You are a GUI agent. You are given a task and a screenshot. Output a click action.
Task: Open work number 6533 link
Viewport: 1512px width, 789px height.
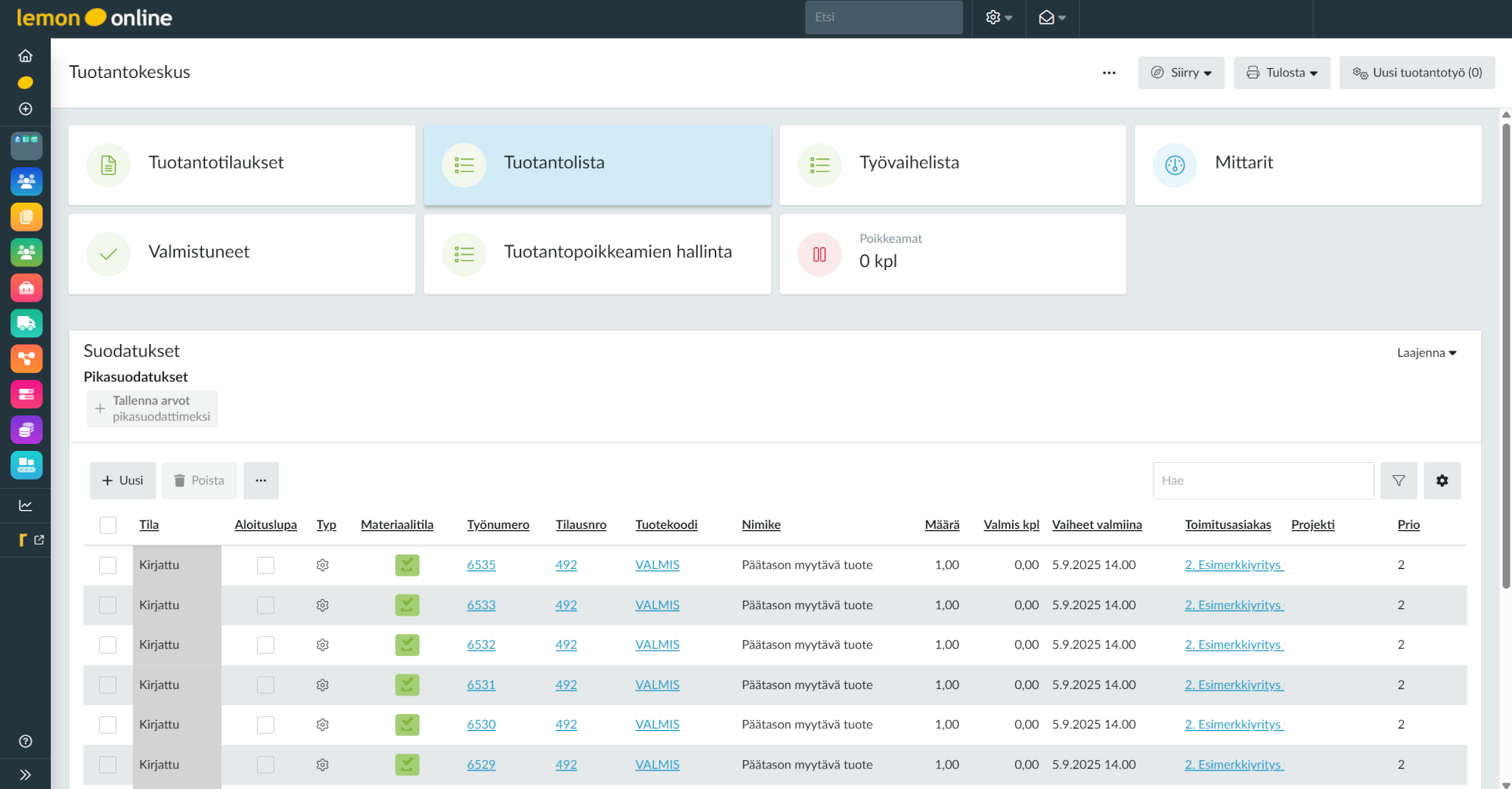click(x=481, y=605)
